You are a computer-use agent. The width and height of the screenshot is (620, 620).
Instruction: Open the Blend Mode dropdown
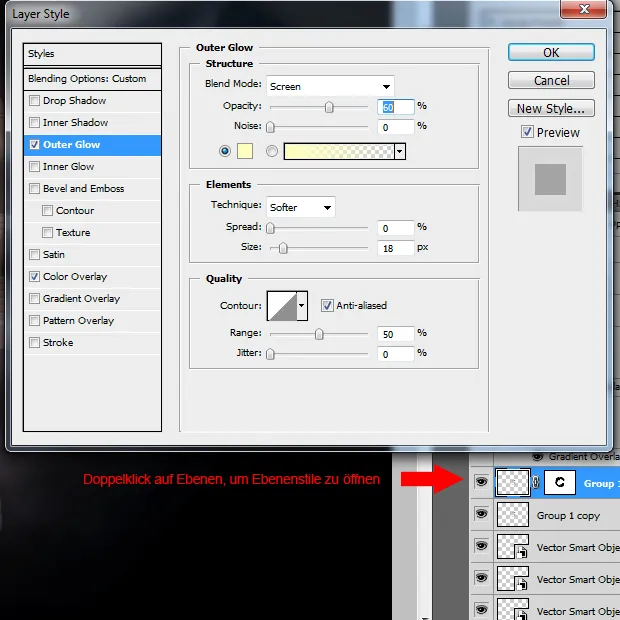pyautogui.click(x=330, y=86)
